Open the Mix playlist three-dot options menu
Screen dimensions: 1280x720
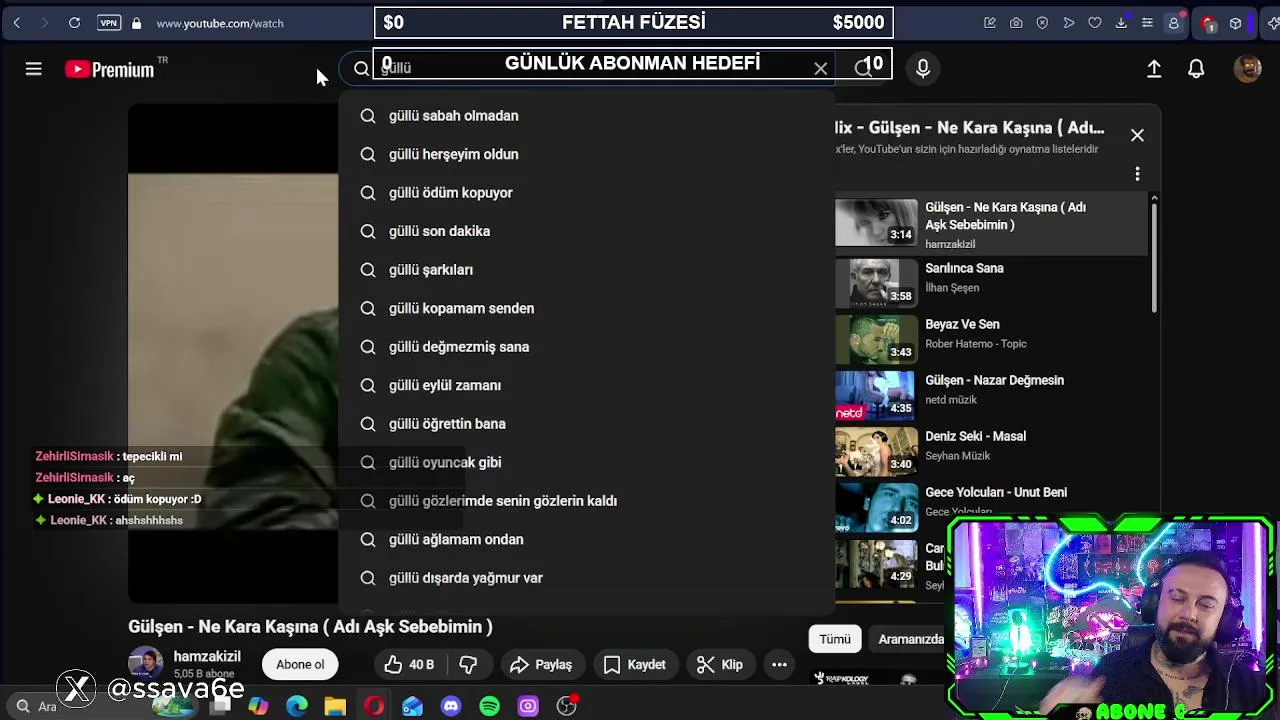click(1137, 174)
